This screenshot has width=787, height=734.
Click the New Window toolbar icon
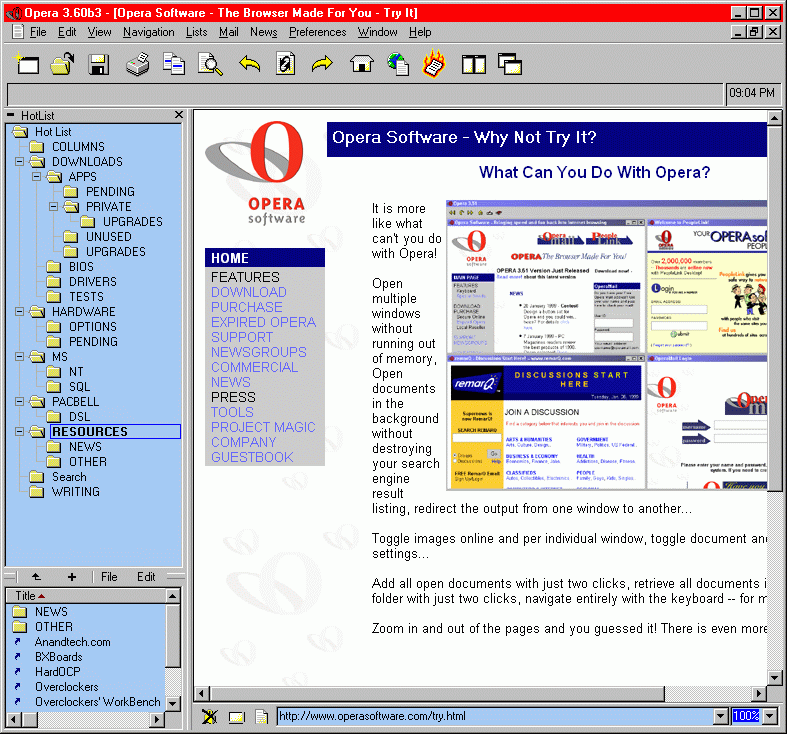point(27,66)
